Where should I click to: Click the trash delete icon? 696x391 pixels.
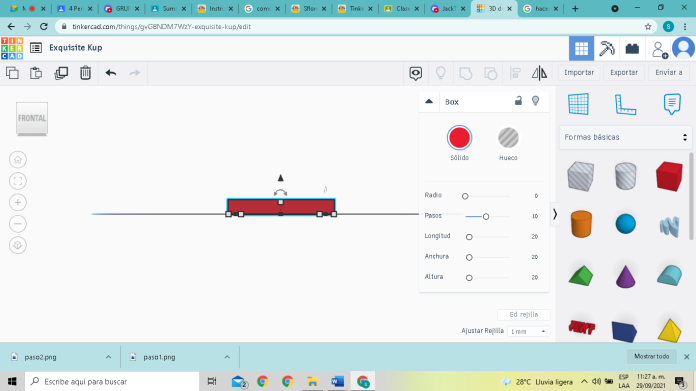pos(85,73)
